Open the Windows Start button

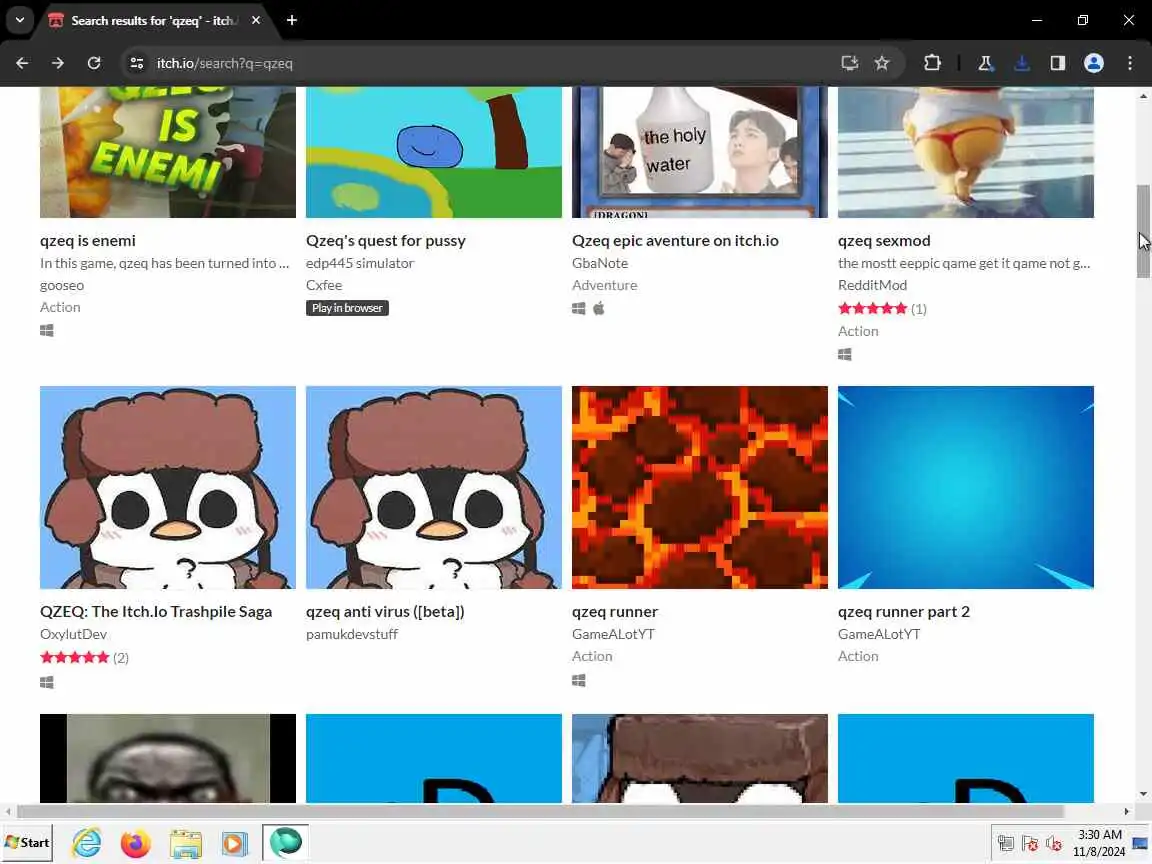point(27,843)
